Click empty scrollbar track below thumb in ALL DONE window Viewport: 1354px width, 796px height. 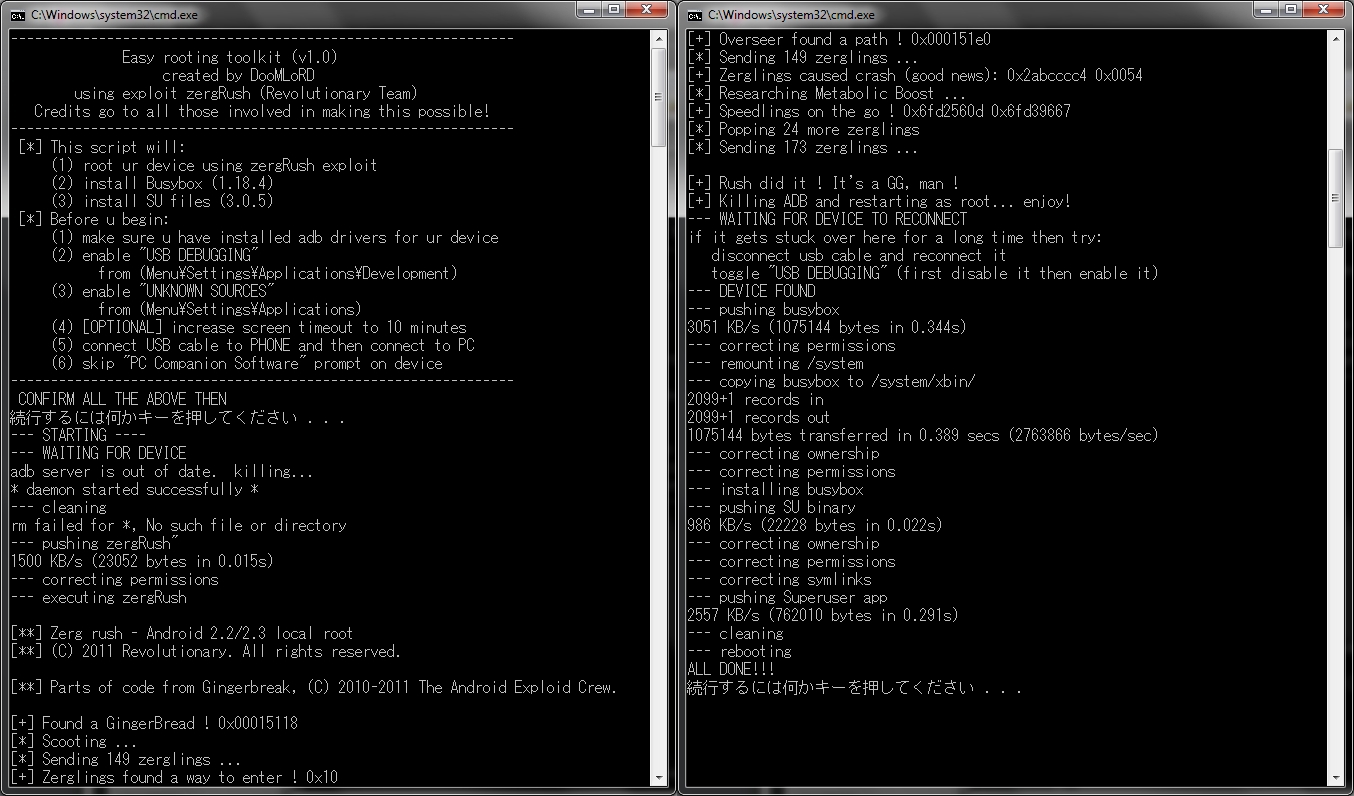[1335, 500]
